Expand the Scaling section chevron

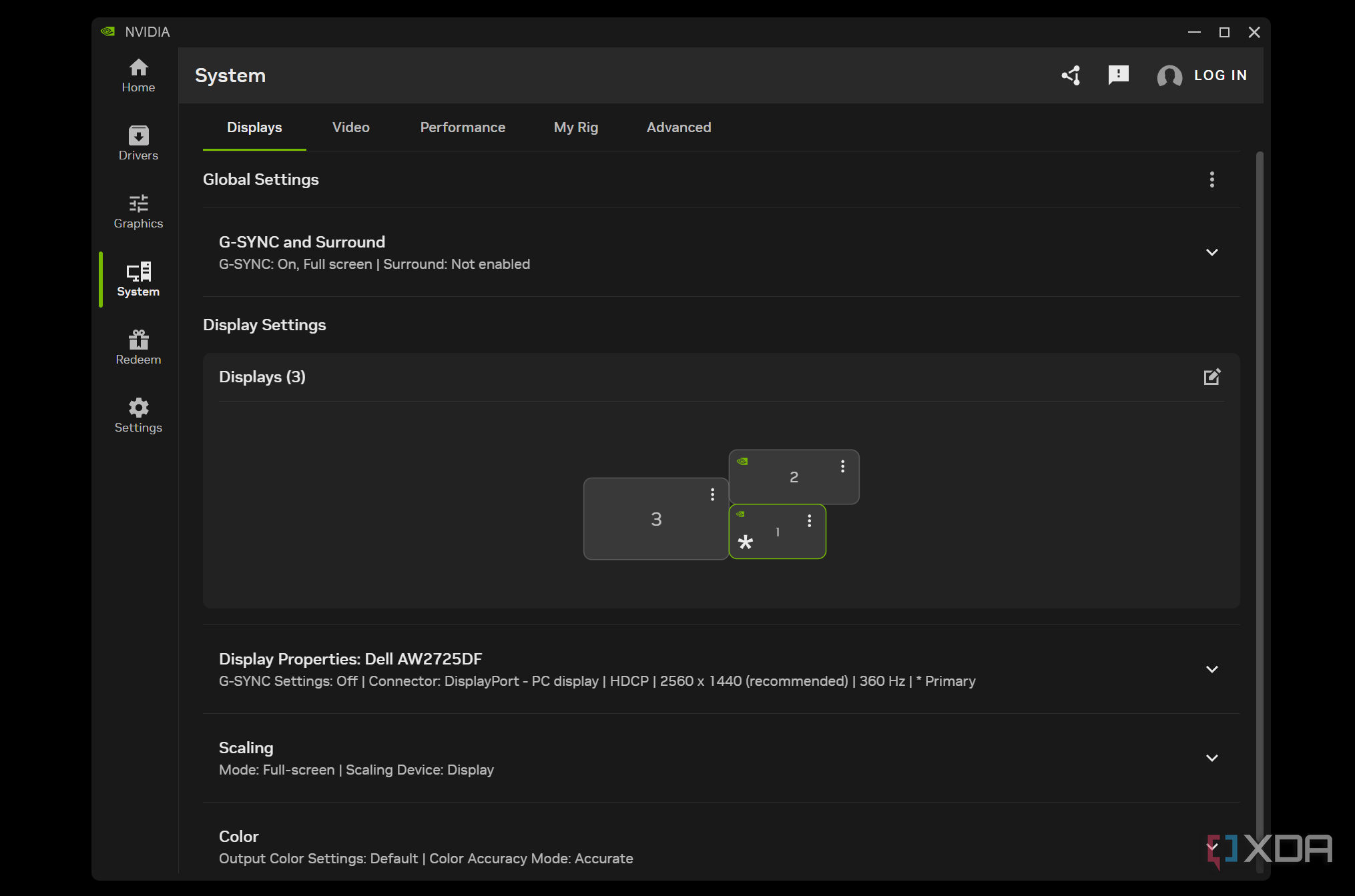pyautogui.click(x=1212, y=758)
